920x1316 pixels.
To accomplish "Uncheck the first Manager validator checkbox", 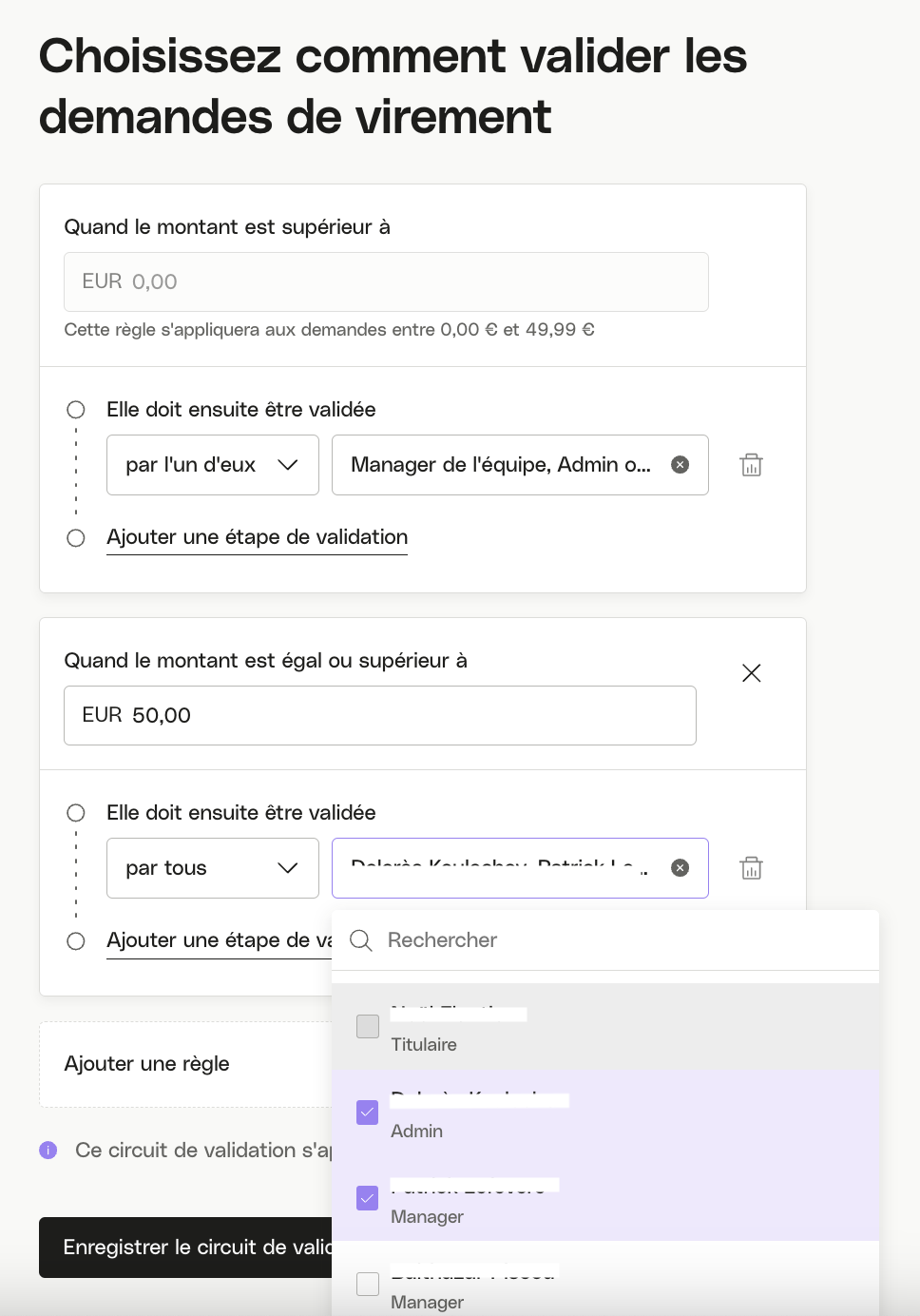I will [x=367, y=1198].
